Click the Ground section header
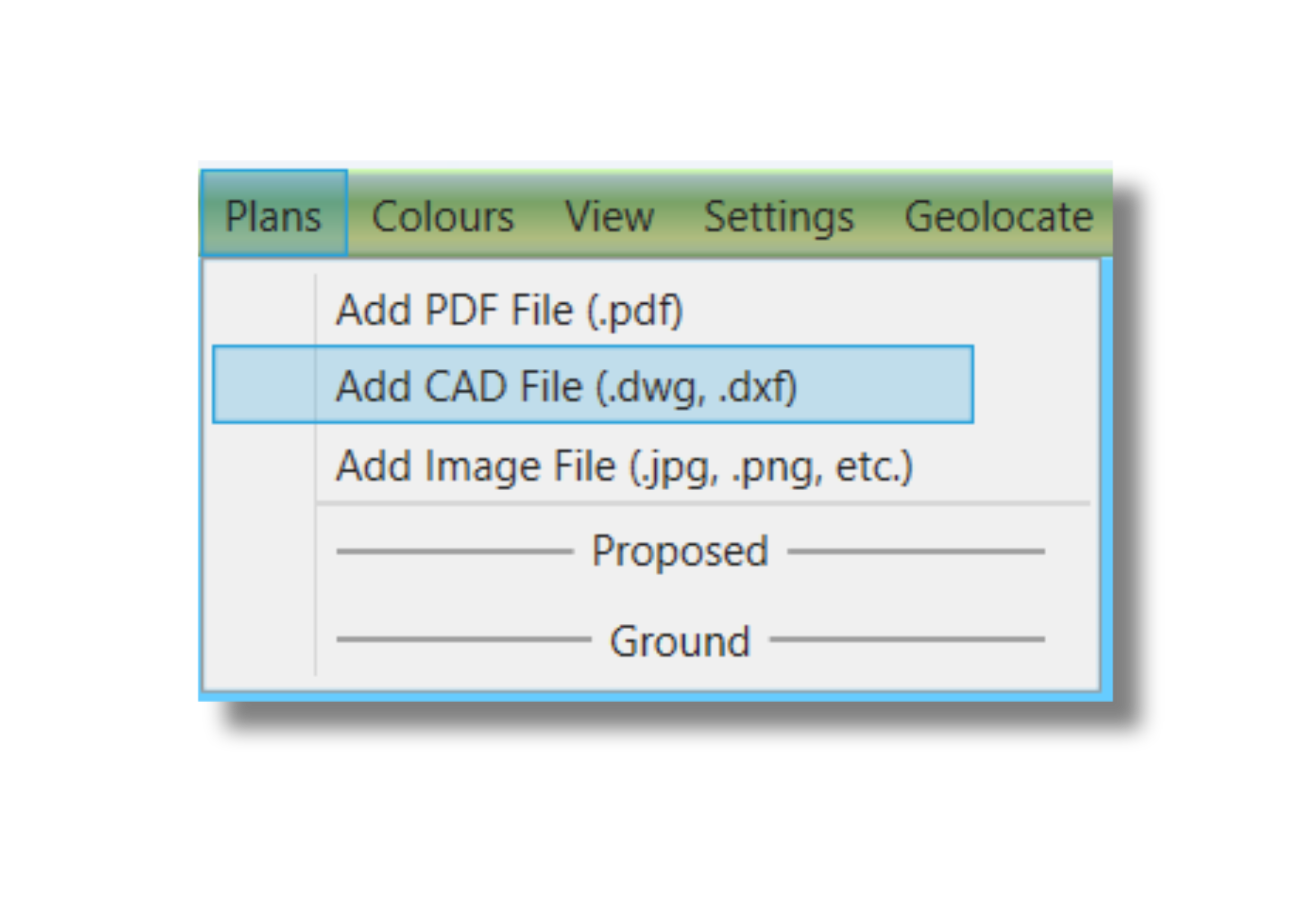 [x=680, y=641]
